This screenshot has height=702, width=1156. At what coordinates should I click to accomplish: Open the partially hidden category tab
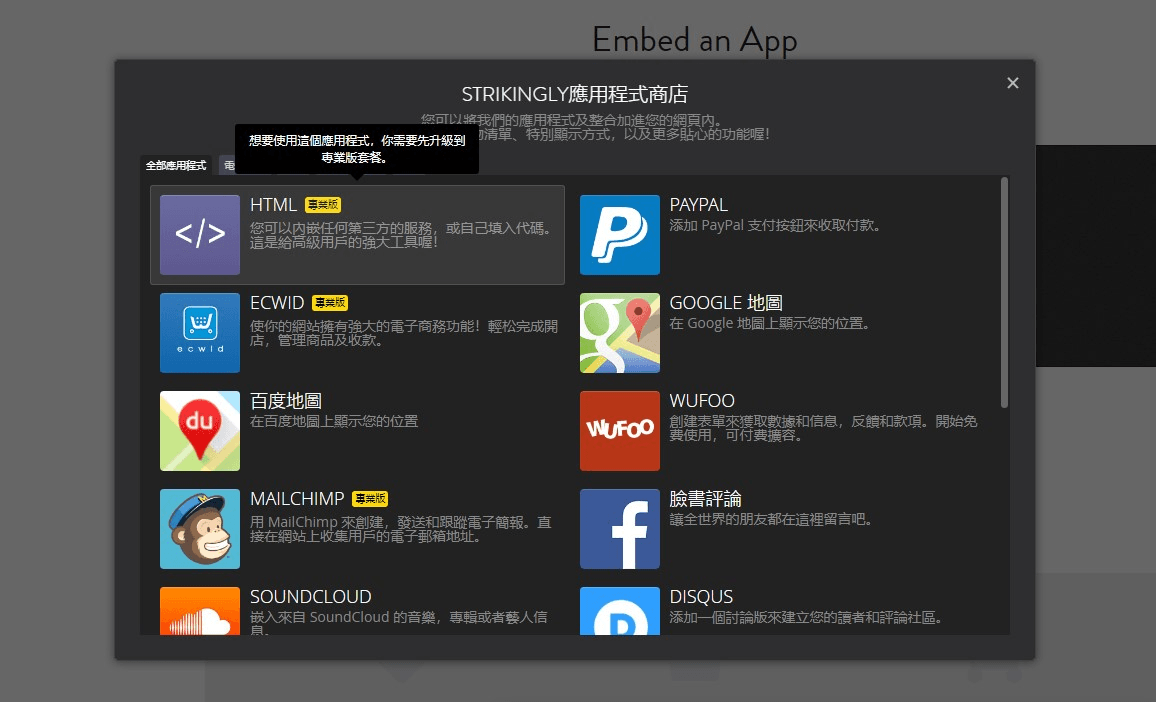coord(231,165)
